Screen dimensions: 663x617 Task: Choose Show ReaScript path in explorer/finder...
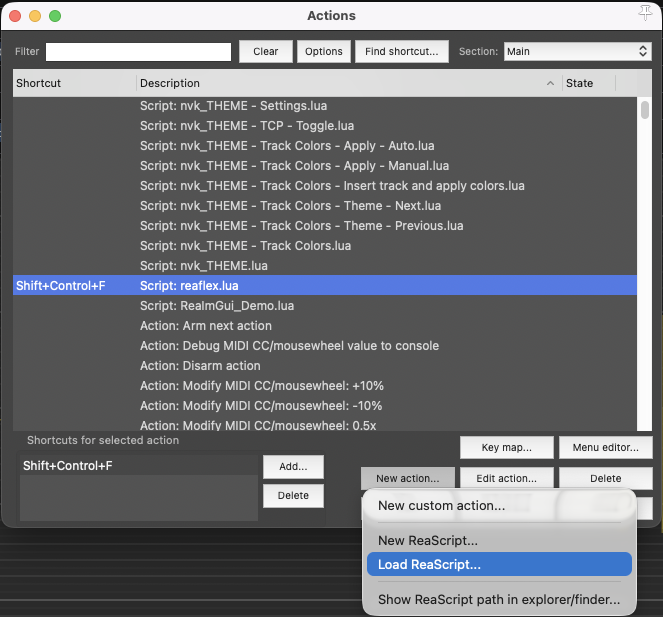pos(499,599)
